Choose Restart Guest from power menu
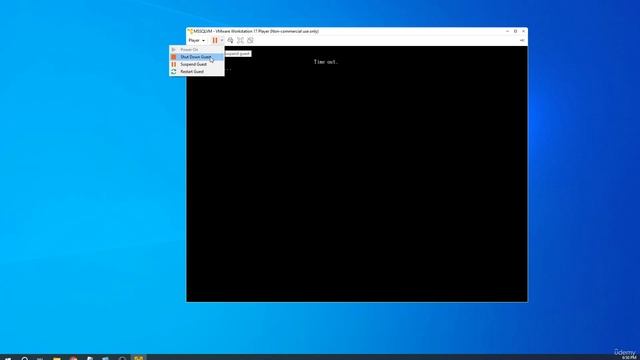640x360 pixels. [197, 71]
